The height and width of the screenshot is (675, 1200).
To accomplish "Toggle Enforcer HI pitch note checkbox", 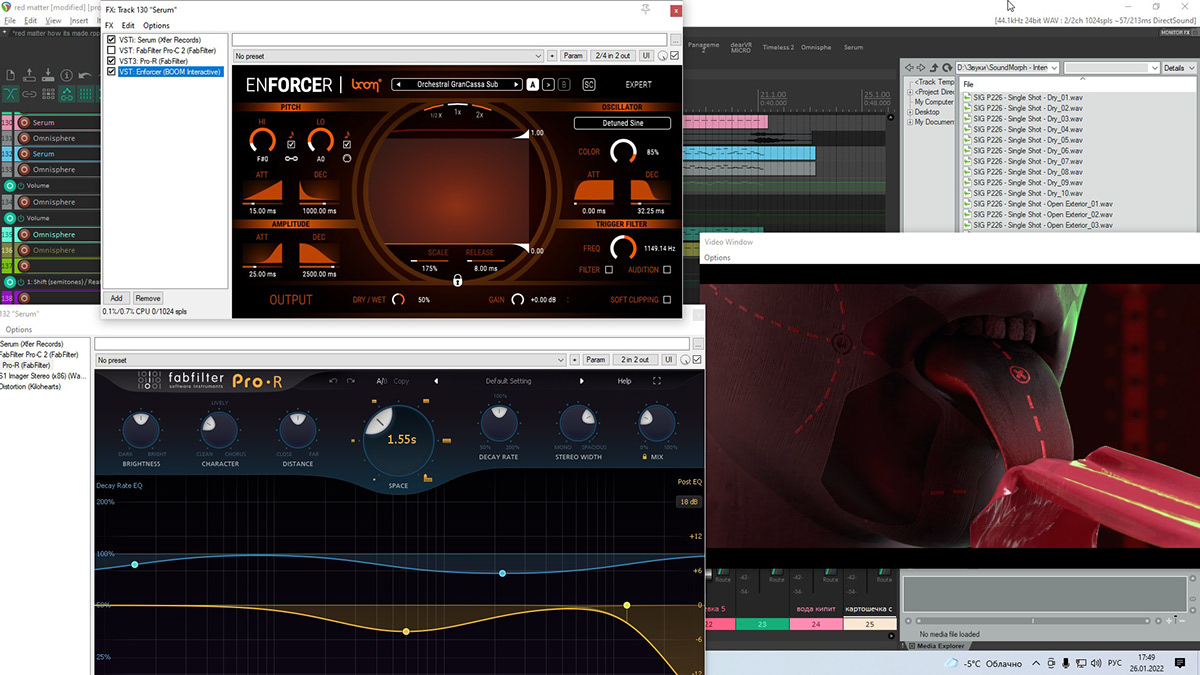I will tap(291, 144).
